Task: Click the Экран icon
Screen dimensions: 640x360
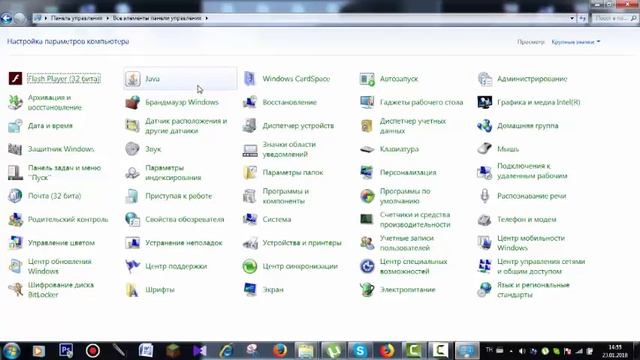Action: [x=250, y=290]
